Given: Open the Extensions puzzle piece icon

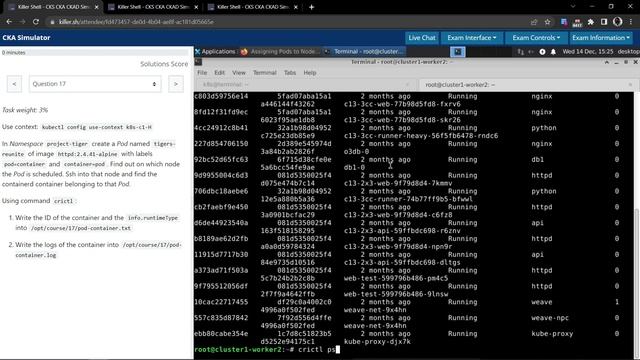Looking at the screenshot, I should pyautogui.click(x=591, y=22).
